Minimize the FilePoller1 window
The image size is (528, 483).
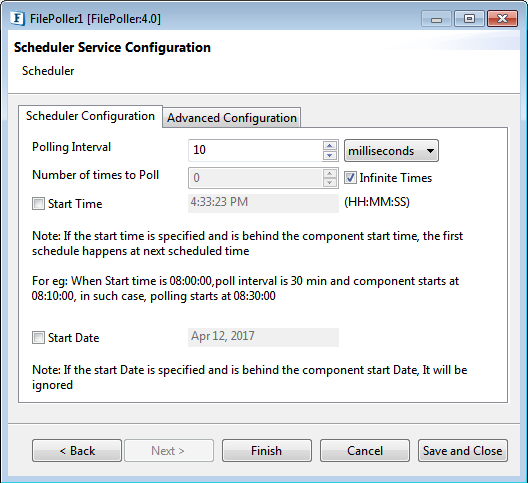[436, 19]
